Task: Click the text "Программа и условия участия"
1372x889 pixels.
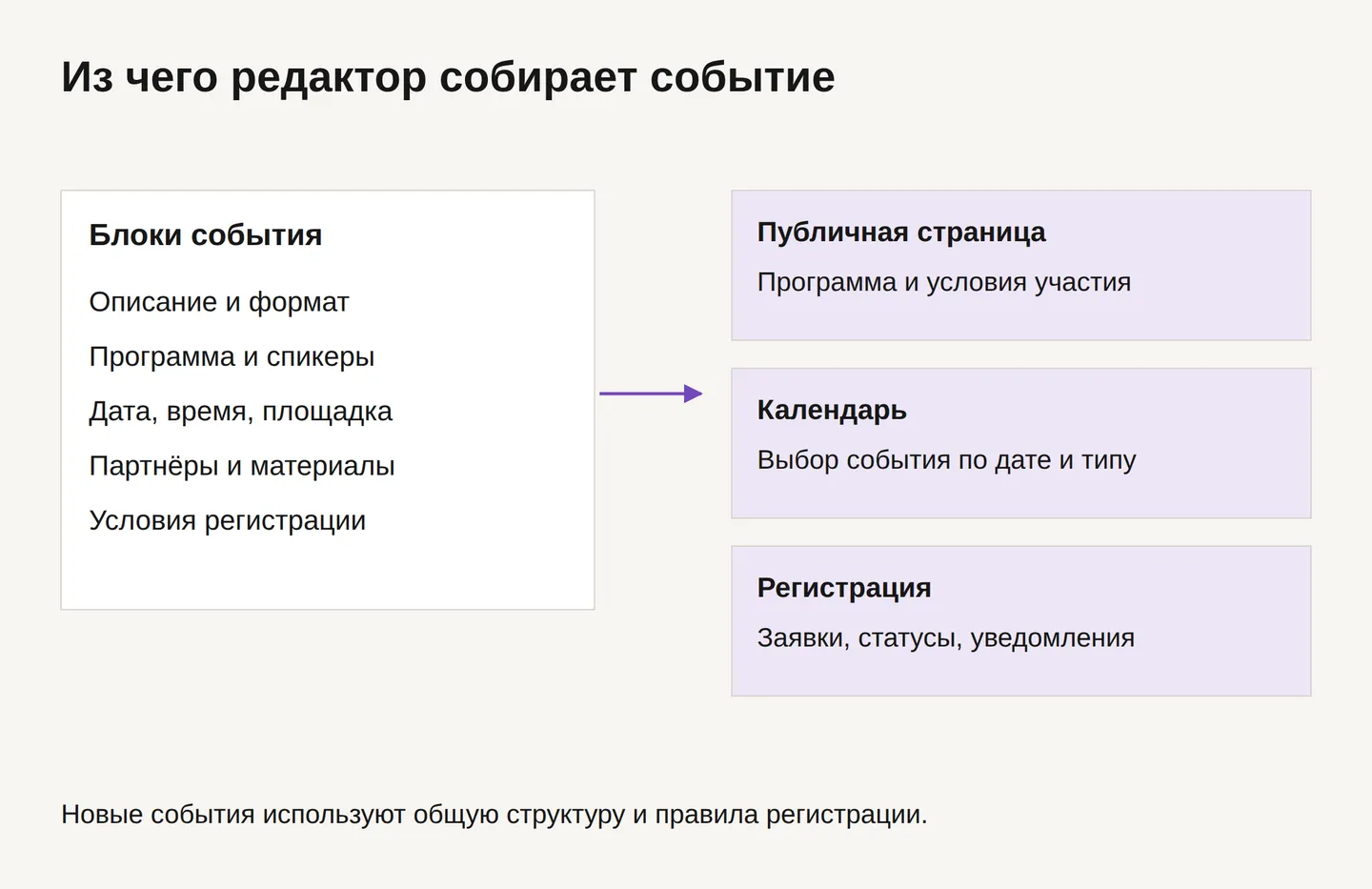Action: [944, 282]
